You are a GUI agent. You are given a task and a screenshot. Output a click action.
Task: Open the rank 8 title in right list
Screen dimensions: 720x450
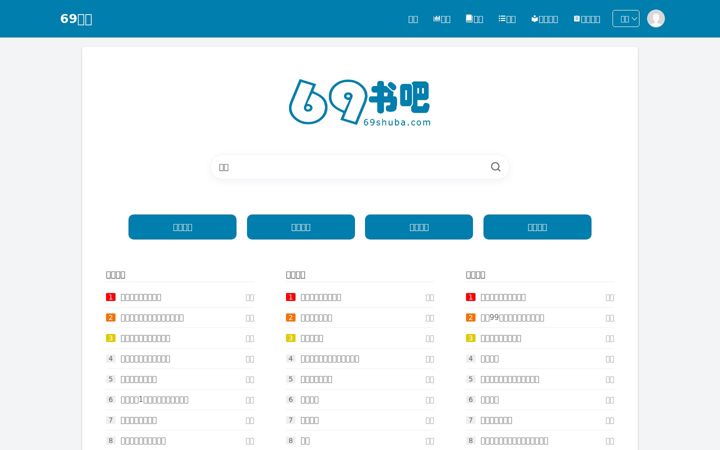(x=514, y=441)
